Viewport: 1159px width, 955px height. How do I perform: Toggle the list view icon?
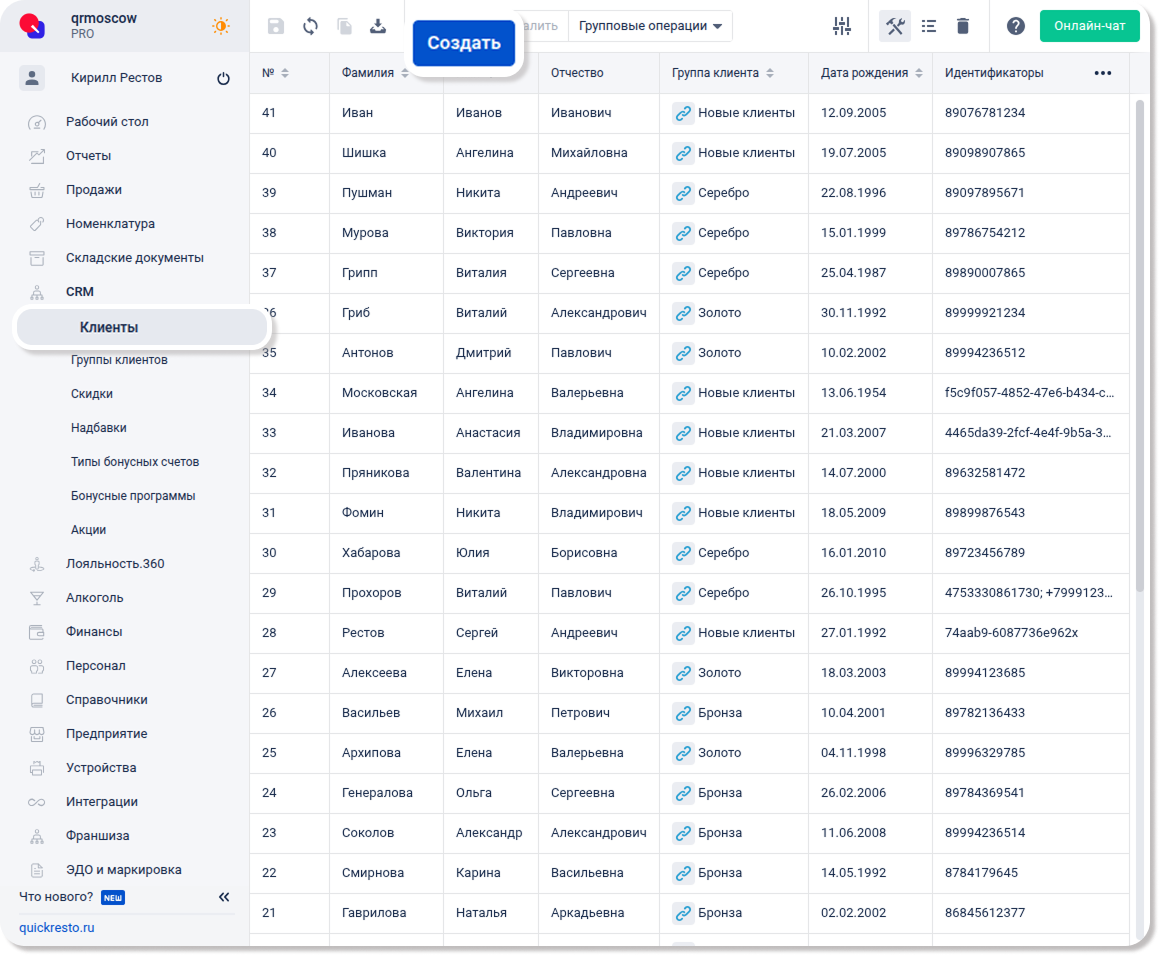pyautogui.click(x=929, y=27)
